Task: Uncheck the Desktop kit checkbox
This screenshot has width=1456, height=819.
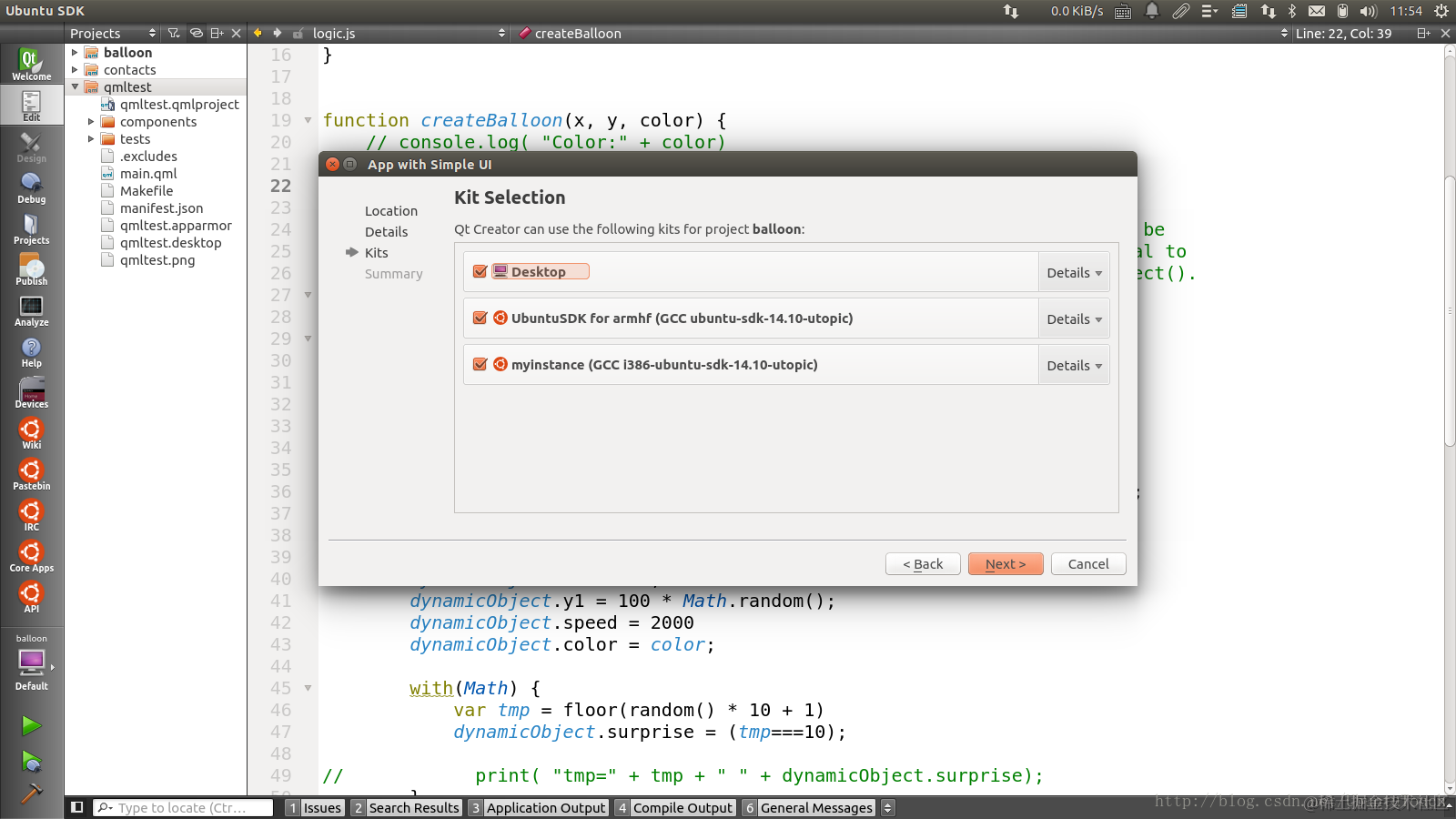Action: point(480,271)
